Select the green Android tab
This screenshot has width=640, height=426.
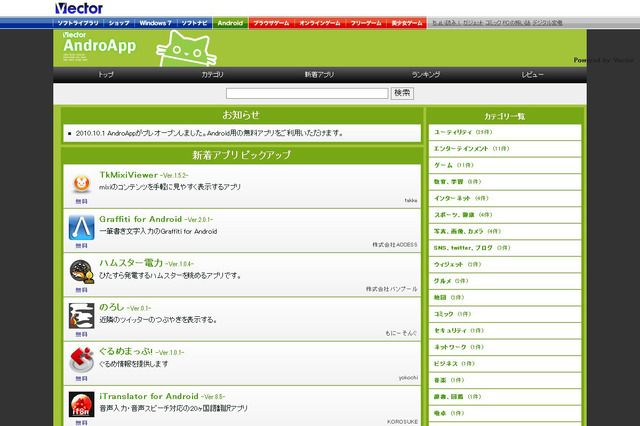(x=230, y=23)
